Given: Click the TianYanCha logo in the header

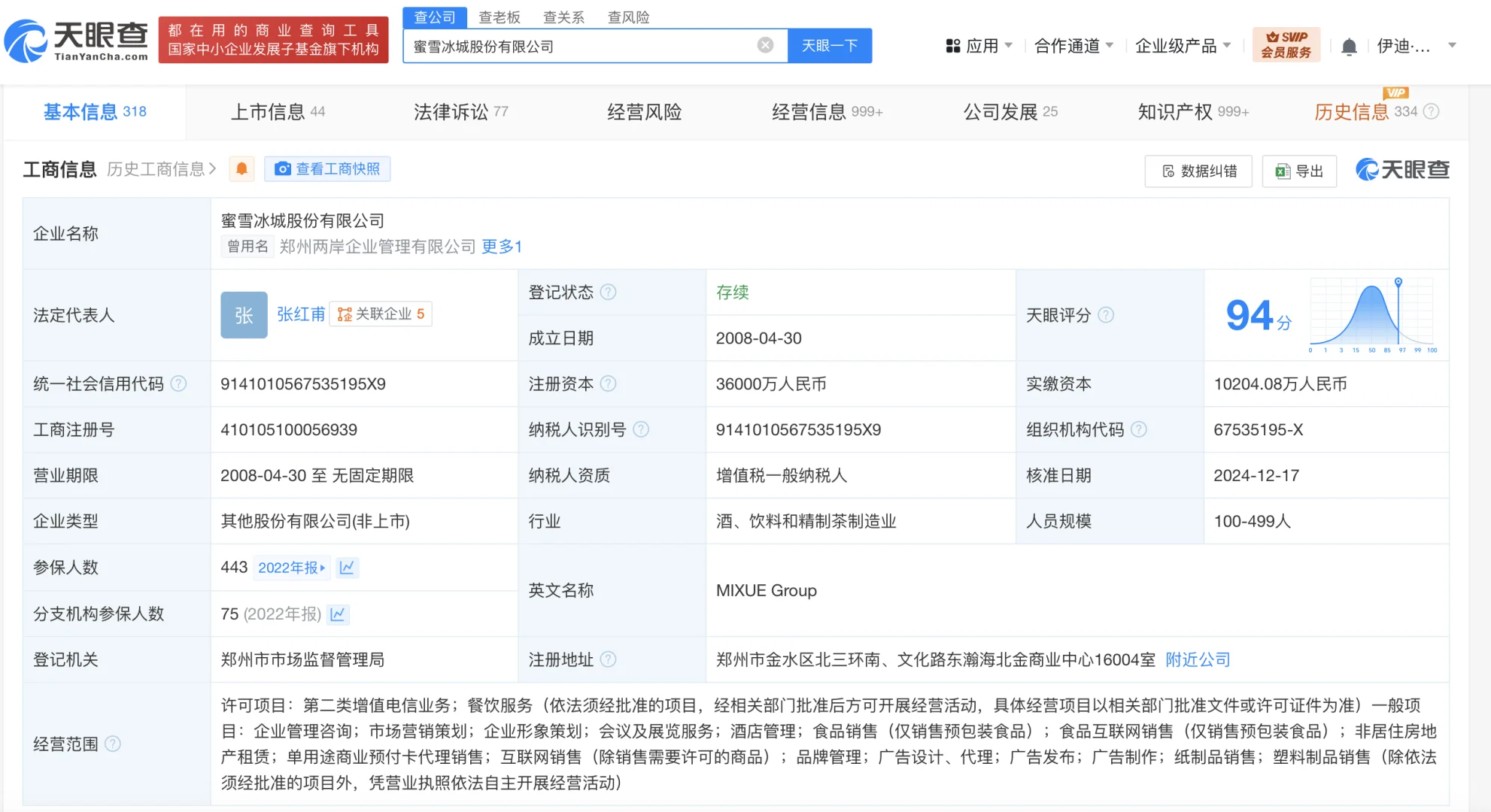Looking at the screenshot, I should [77, 40].
